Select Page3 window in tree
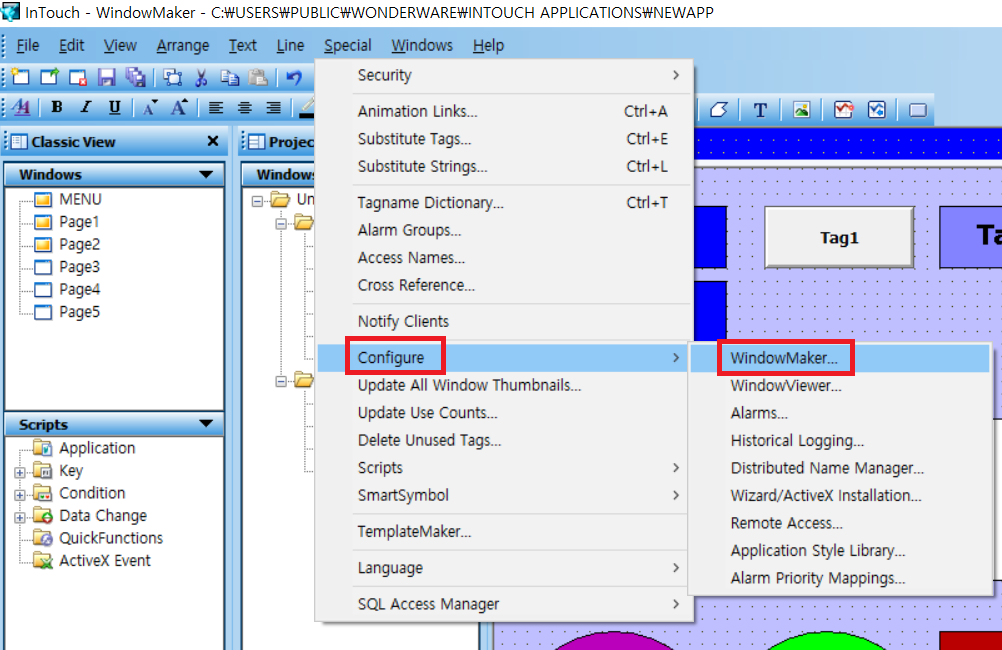This screenshot has height=650, width=1002. (79, 267)
